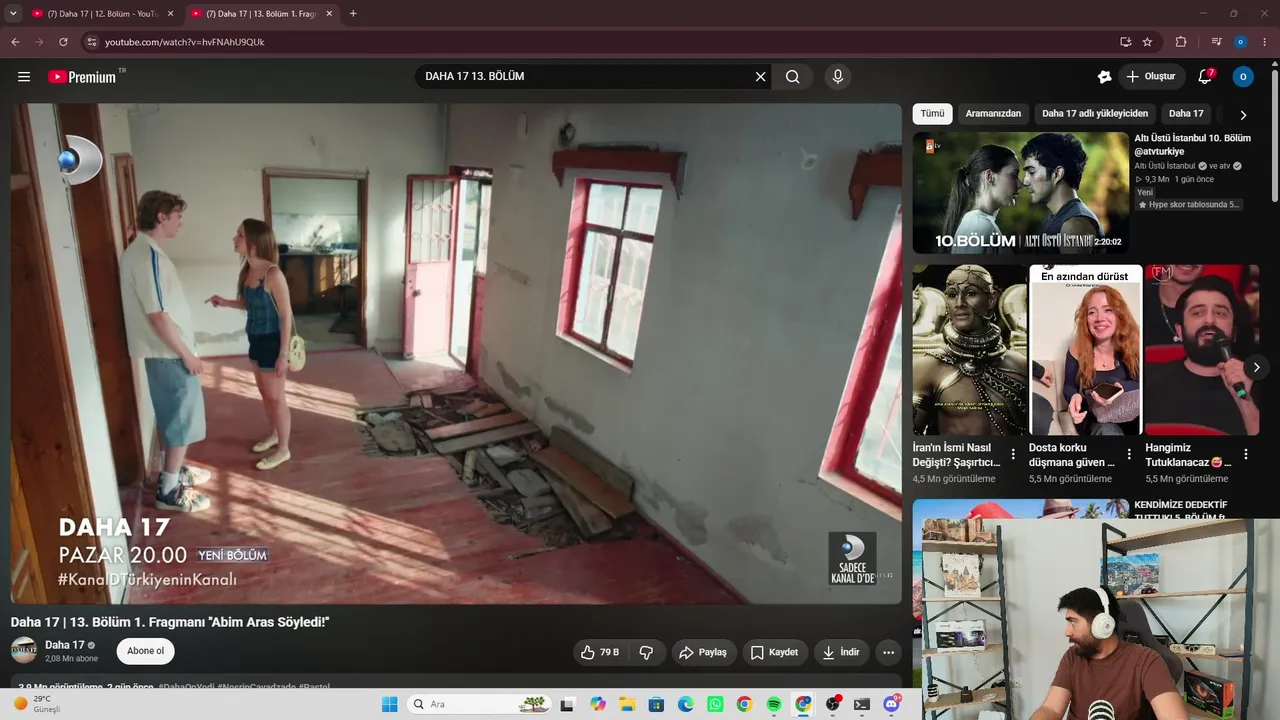Click the video player to pause
Screen dimensions: 1280x720
456,353
